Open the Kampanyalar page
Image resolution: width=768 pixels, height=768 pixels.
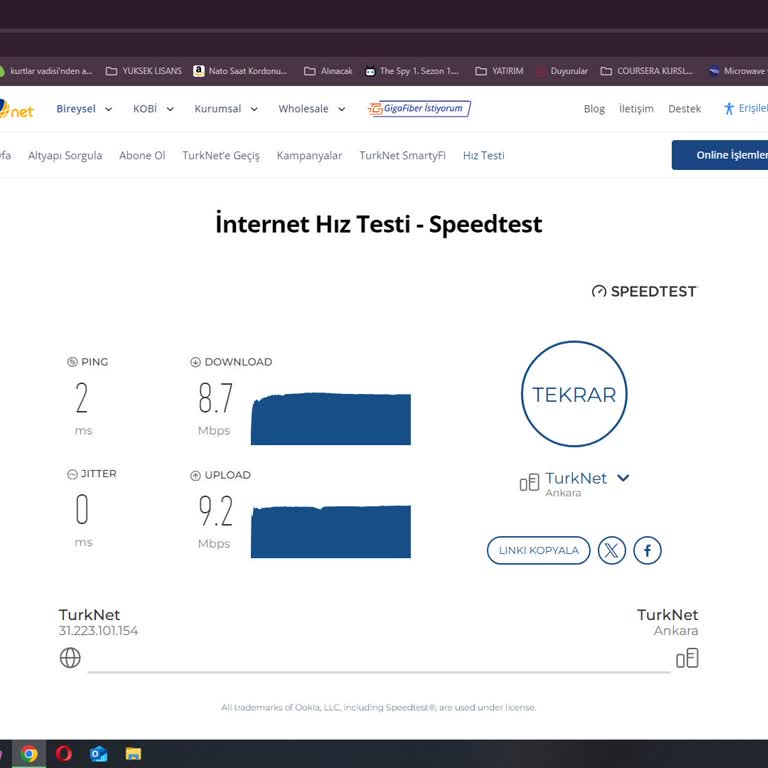(310, 156)
